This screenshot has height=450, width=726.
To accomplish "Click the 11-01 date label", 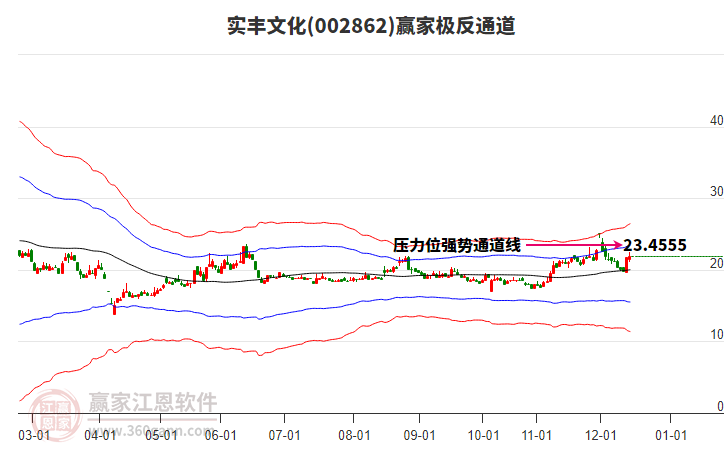I will 537,436.
